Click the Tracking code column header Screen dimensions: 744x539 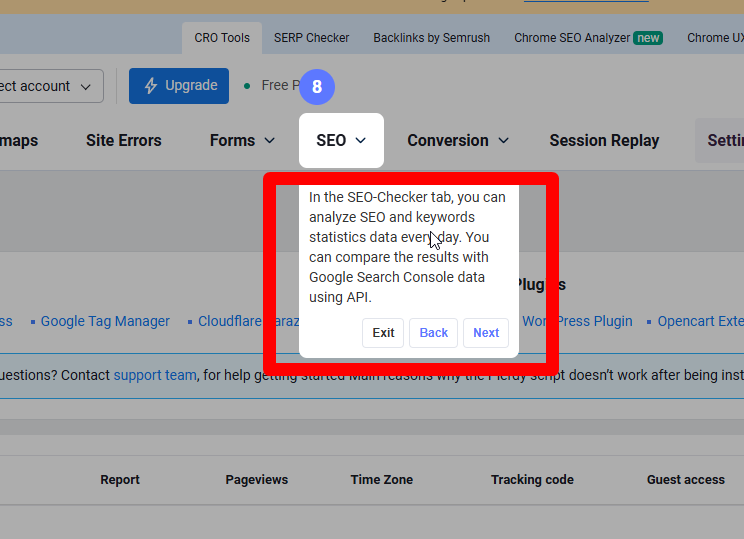click(532, 480)
